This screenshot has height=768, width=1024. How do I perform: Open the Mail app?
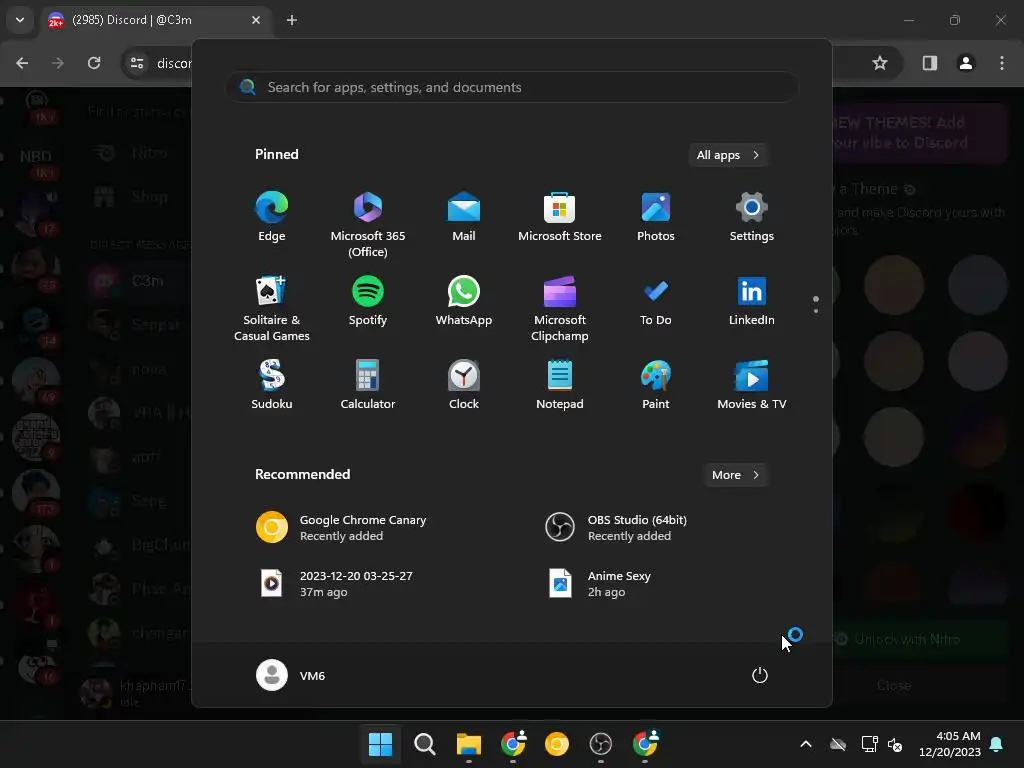(464, 217)
